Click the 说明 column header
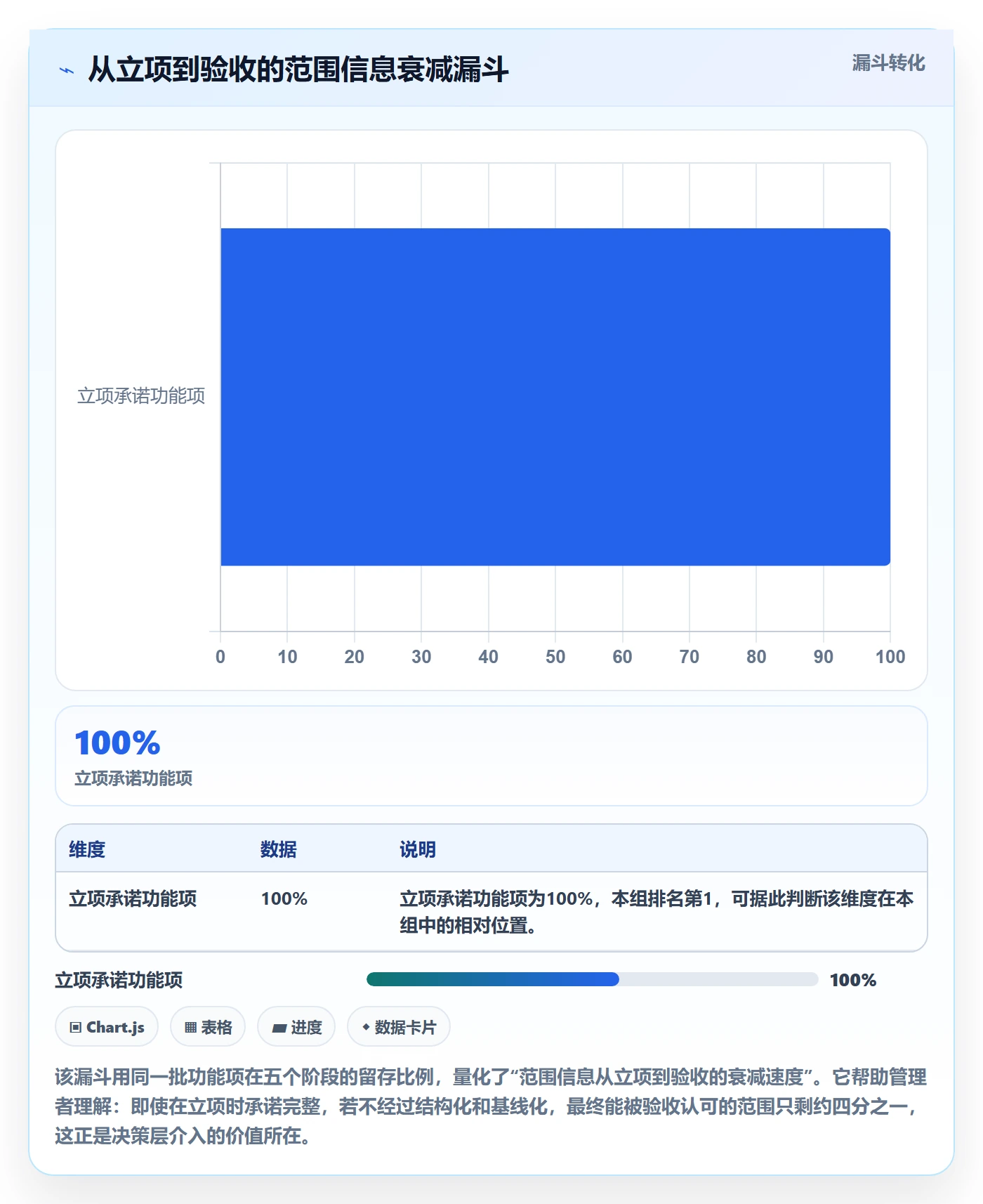The width and height of the screenshot is (983, 1204). point(418,849)
